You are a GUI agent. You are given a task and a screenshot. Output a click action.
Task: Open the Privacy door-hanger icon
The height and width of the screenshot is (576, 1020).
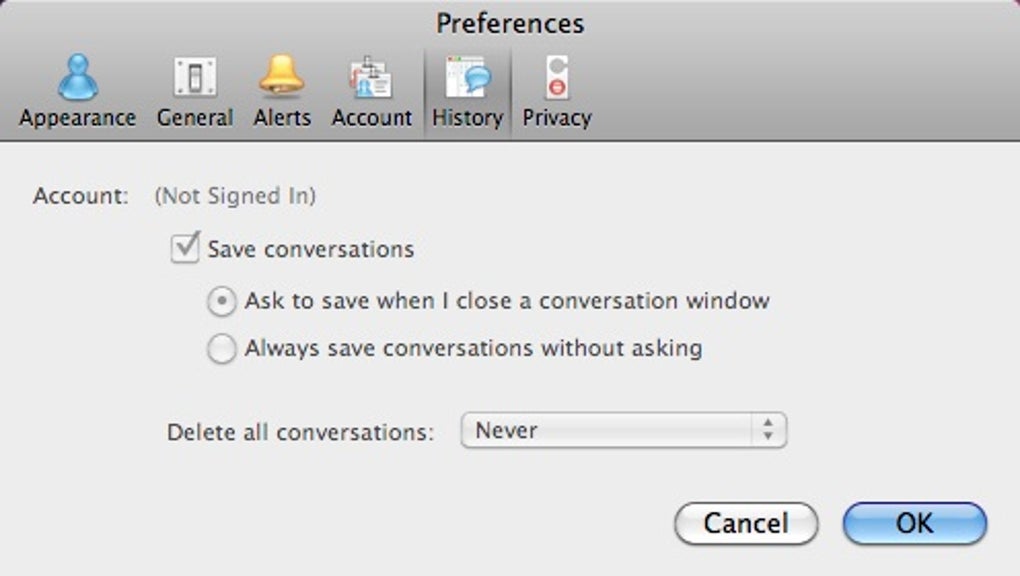tap(557, 77)
